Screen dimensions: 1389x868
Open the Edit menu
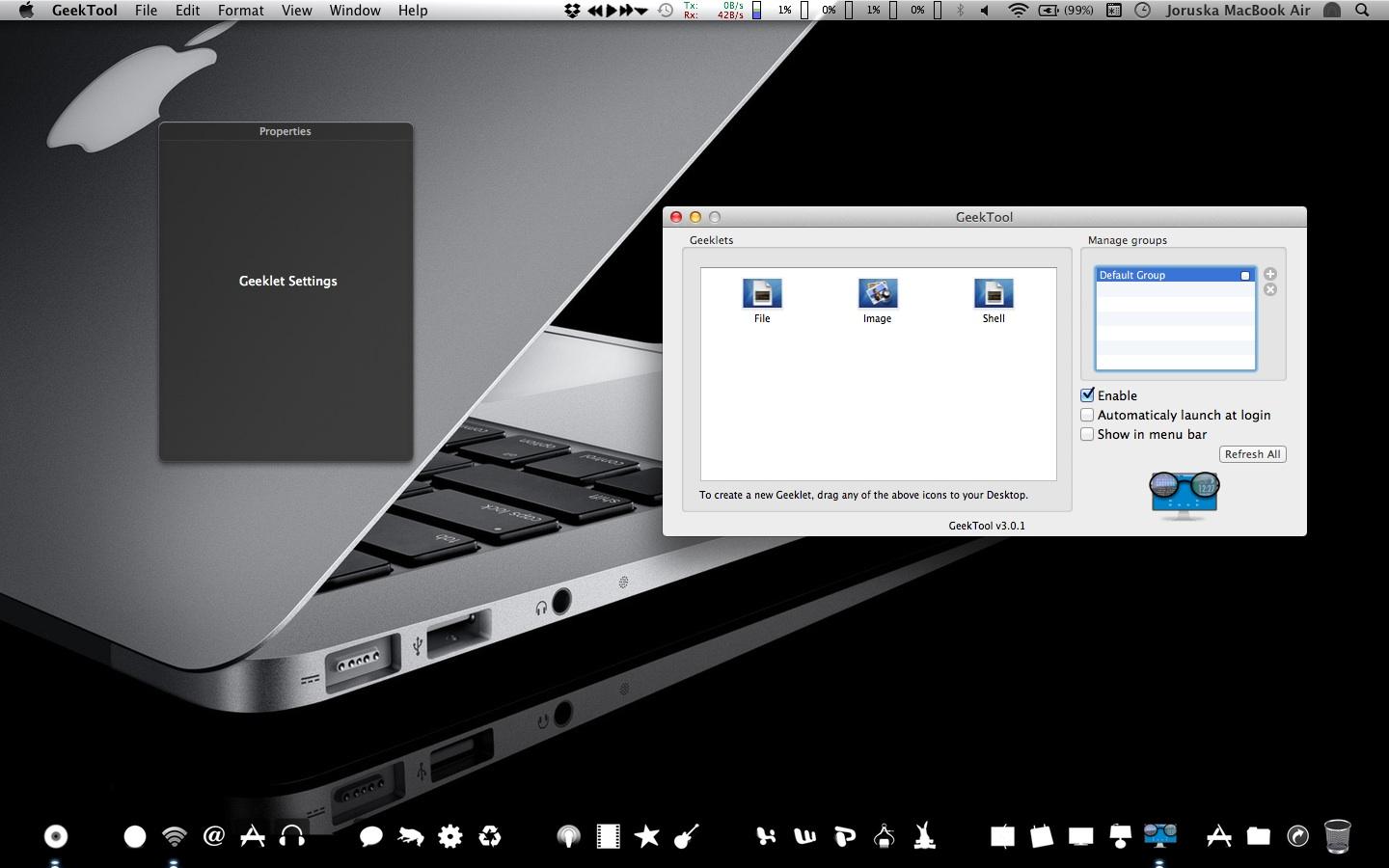tap(188, 11)
